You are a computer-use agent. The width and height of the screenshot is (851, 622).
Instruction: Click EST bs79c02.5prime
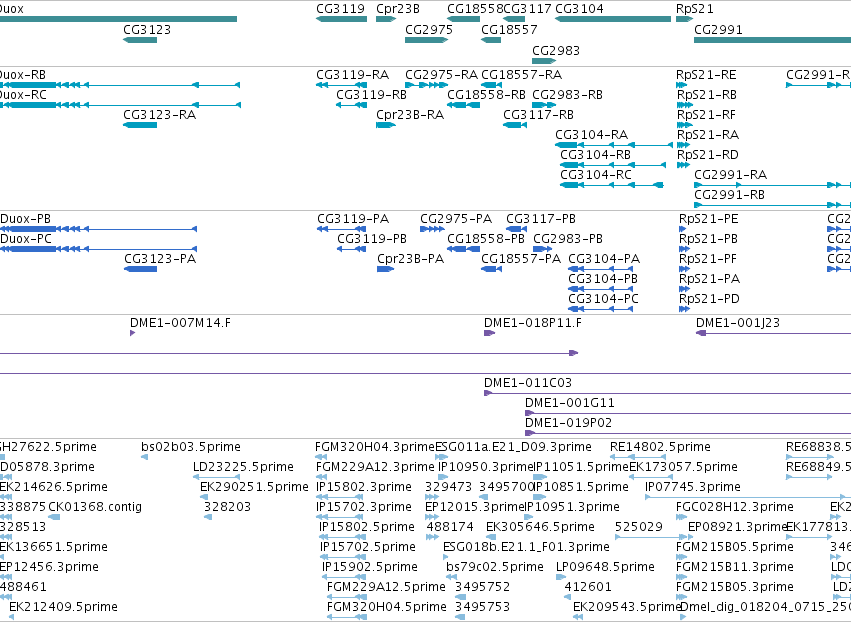(x=494, y=567)
